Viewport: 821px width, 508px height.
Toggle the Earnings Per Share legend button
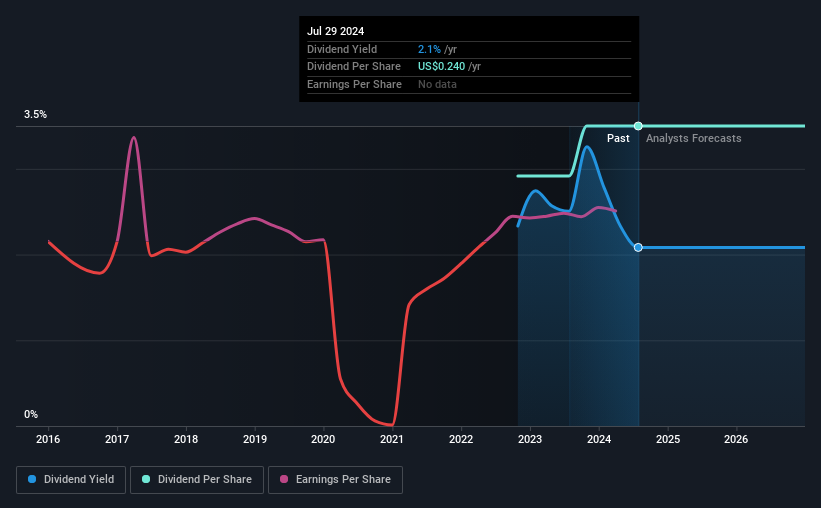(x=335, y=480)
